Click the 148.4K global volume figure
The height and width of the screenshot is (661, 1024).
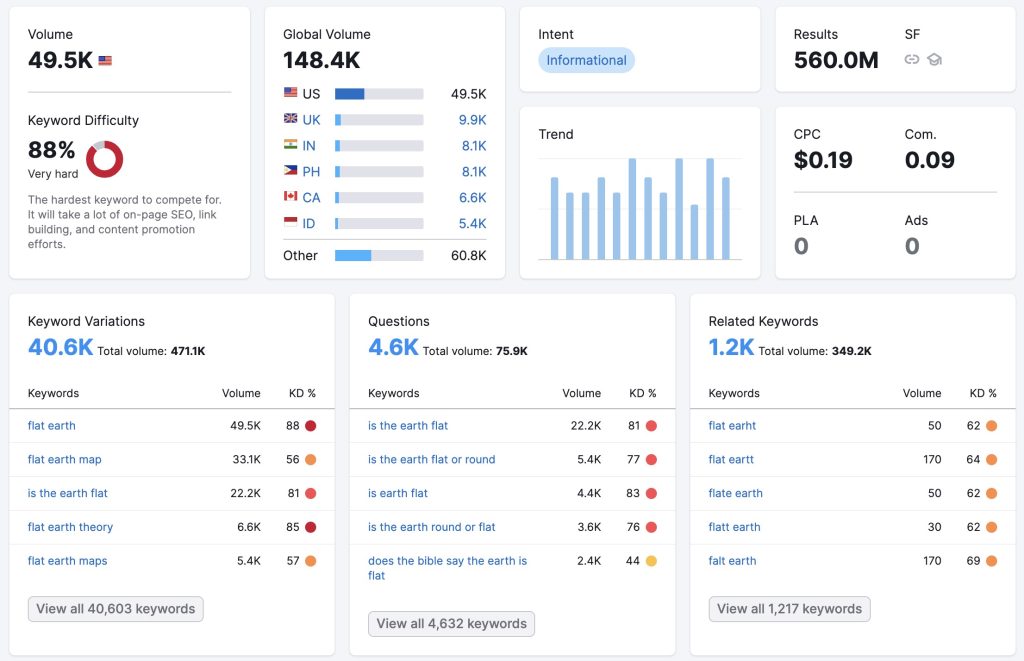[321, 60]
